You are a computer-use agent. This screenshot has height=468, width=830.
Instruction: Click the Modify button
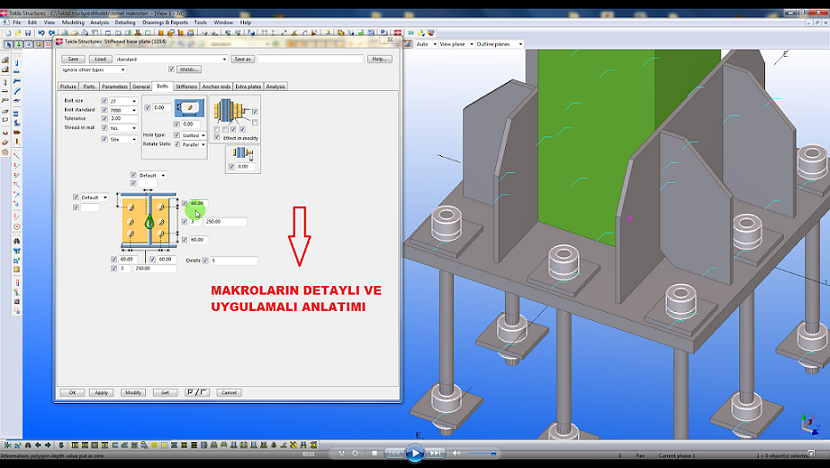point(133,392)
